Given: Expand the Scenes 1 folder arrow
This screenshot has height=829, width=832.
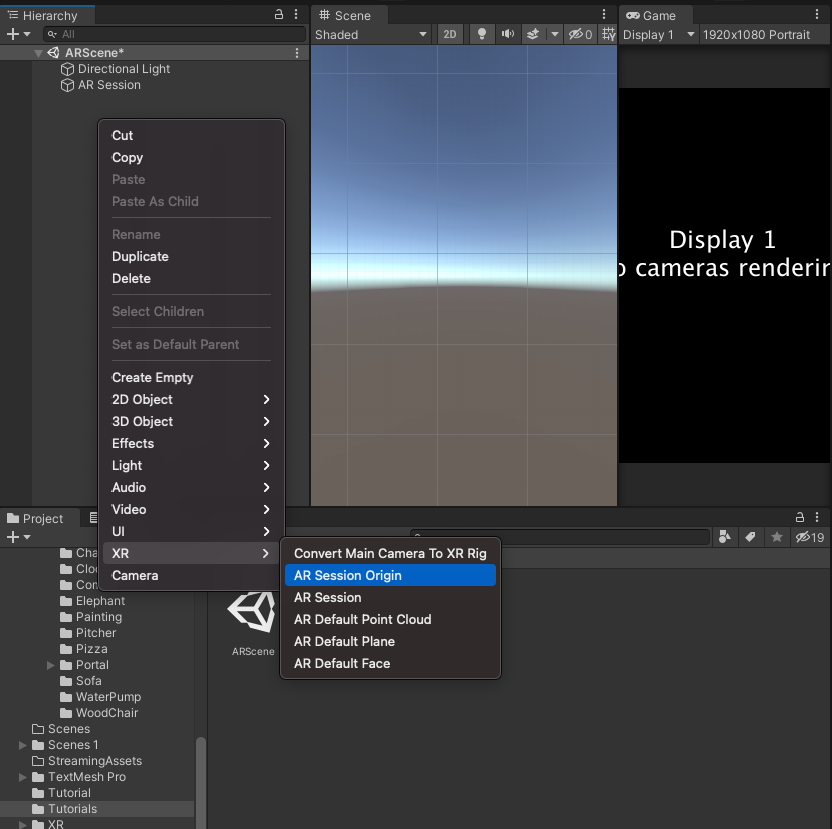Looking at the screenshot, I should coord(23,745).
